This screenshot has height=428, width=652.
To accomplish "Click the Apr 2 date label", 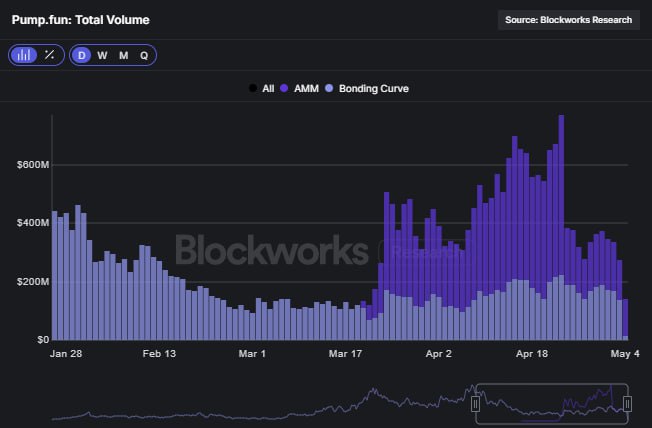I will tap(438, 354).
